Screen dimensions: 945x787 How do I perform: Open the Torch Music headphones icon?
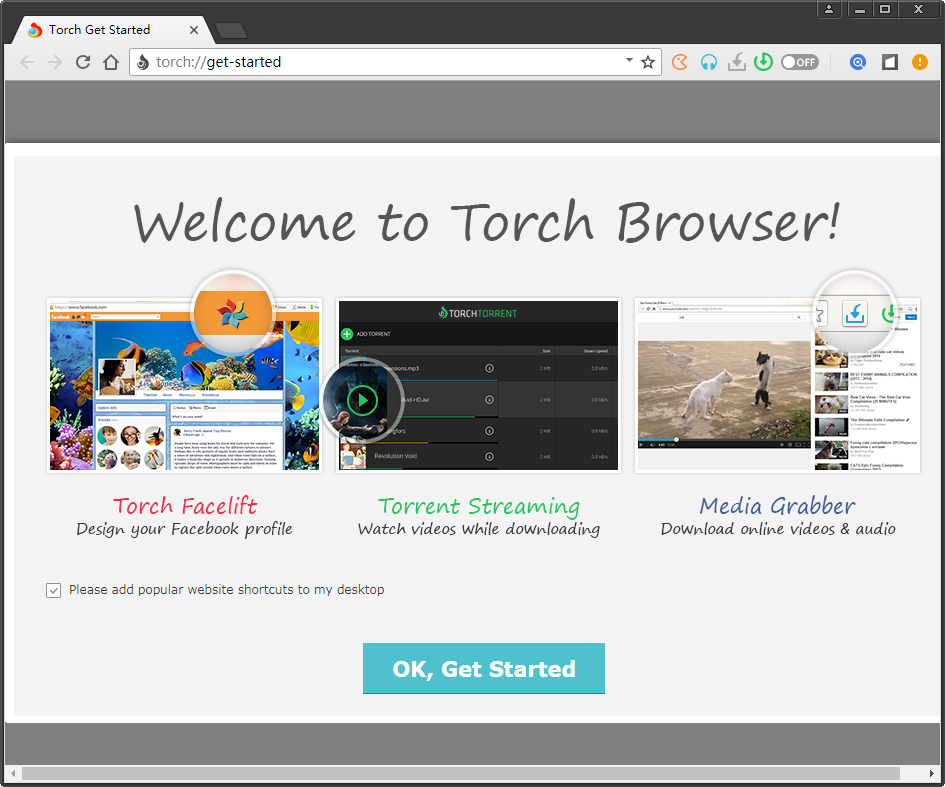point(708,62)
